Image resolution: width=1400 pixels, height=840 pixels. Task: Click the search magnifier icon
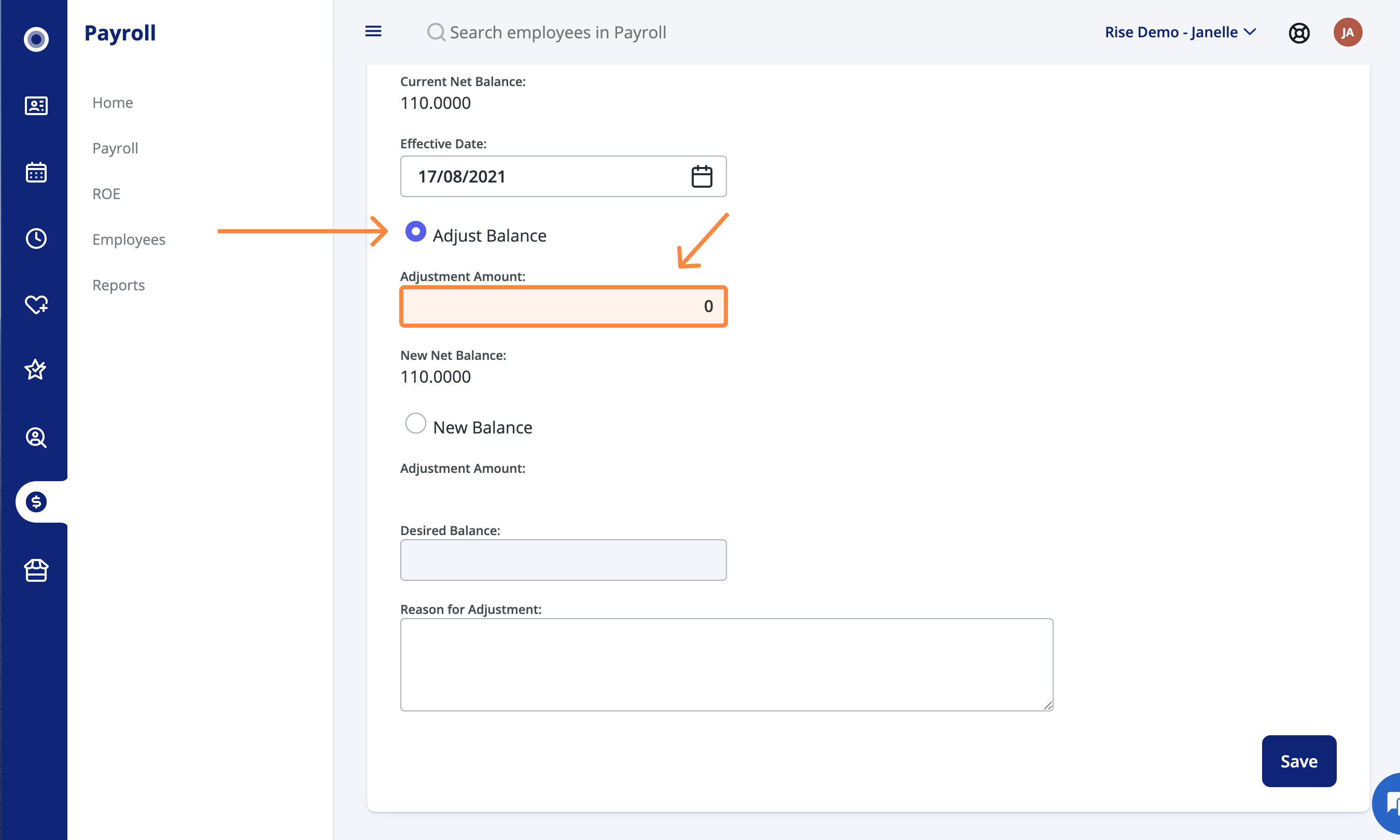(x=436, y=32)
